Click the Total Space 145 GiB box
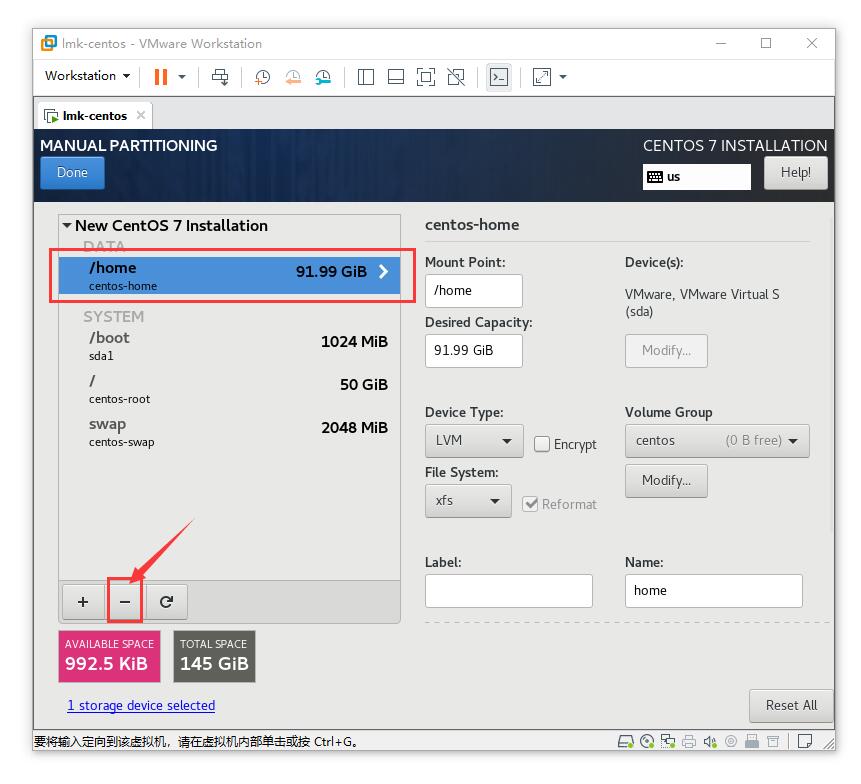This screenshot has height=784, width=861. [214, 657]
